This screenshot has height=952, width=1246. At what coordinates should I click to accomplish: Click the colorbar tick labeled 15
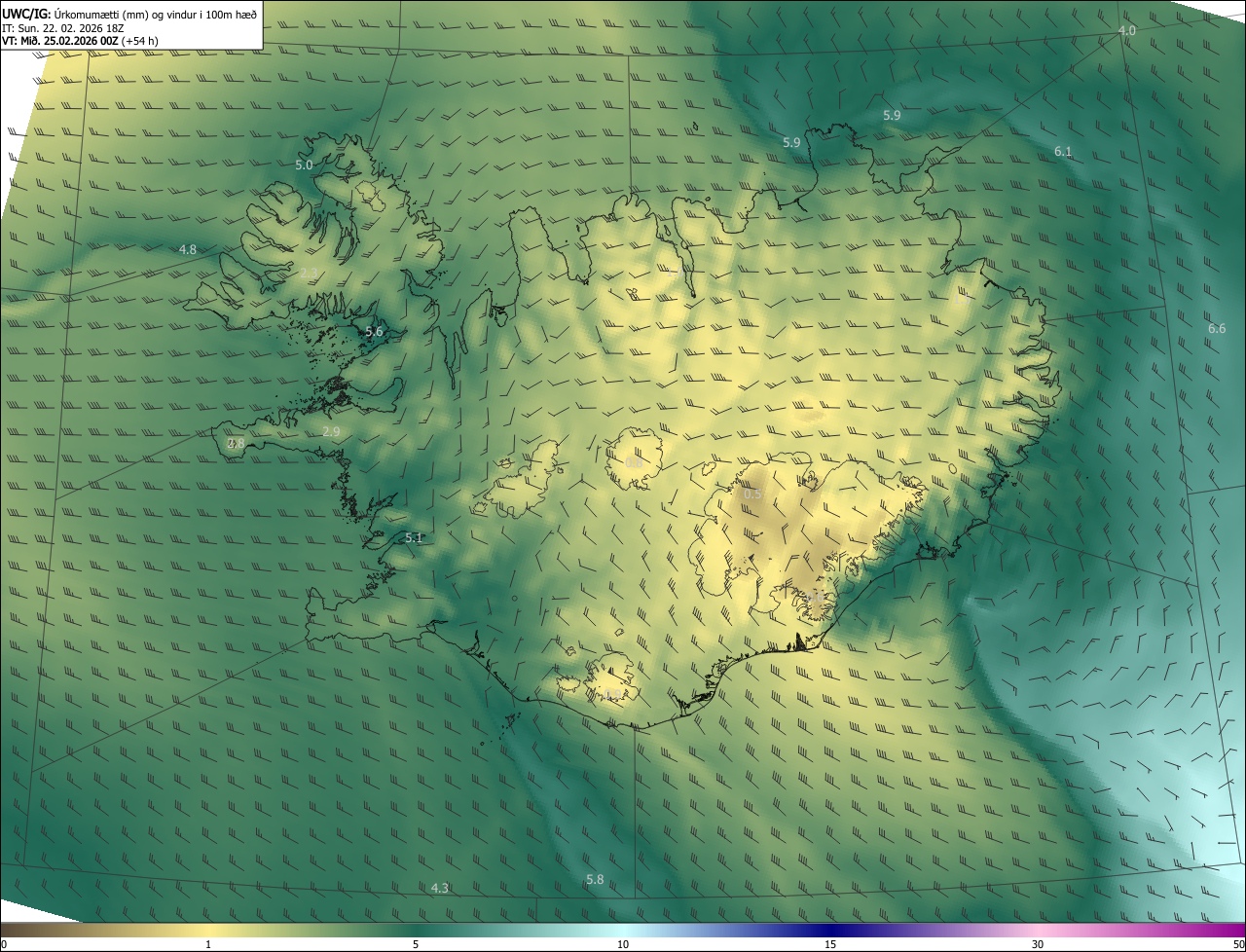click(830, 944)
